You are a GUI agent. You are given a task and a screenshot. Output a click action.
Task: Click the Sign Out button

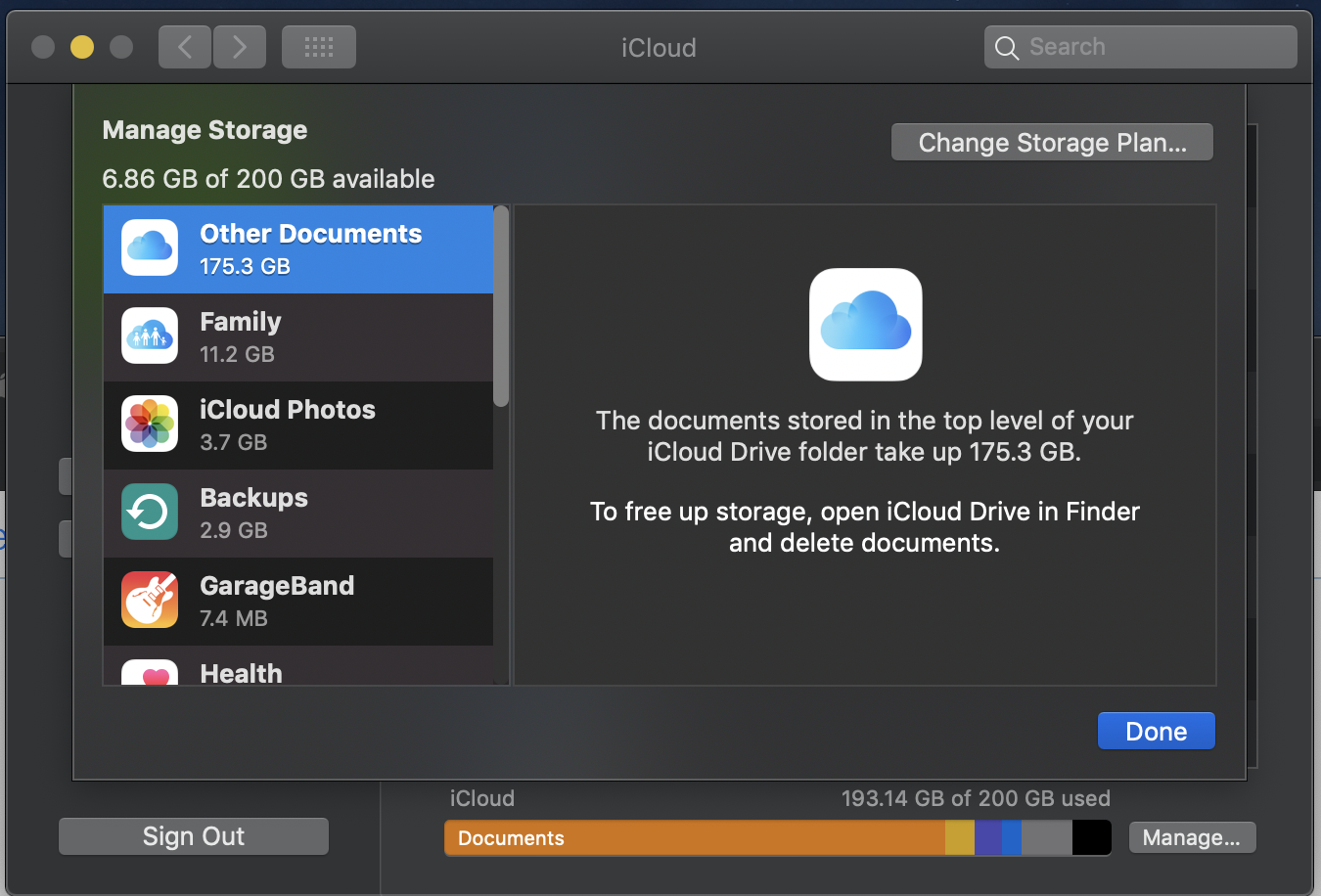click(194, 836)
